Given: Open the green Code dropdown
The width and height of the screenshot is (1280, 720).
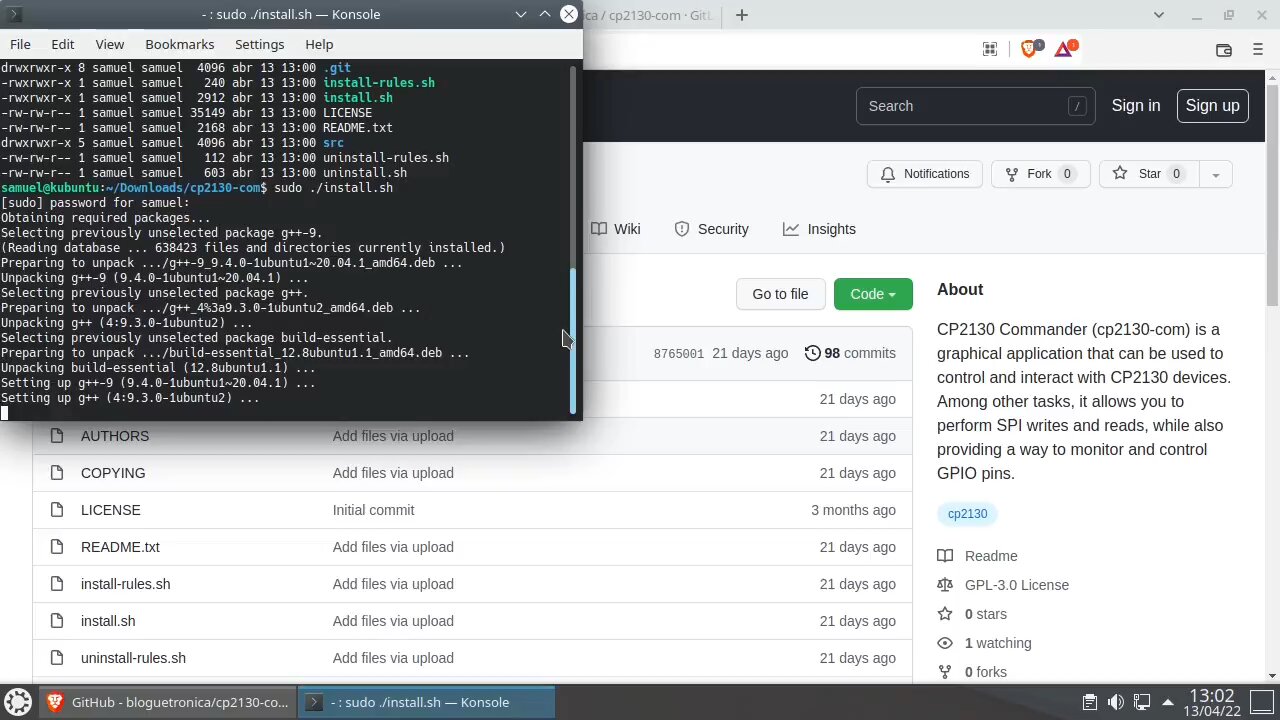Looking at the screenshot, I should pyautogui.click(x=873, y=294).
